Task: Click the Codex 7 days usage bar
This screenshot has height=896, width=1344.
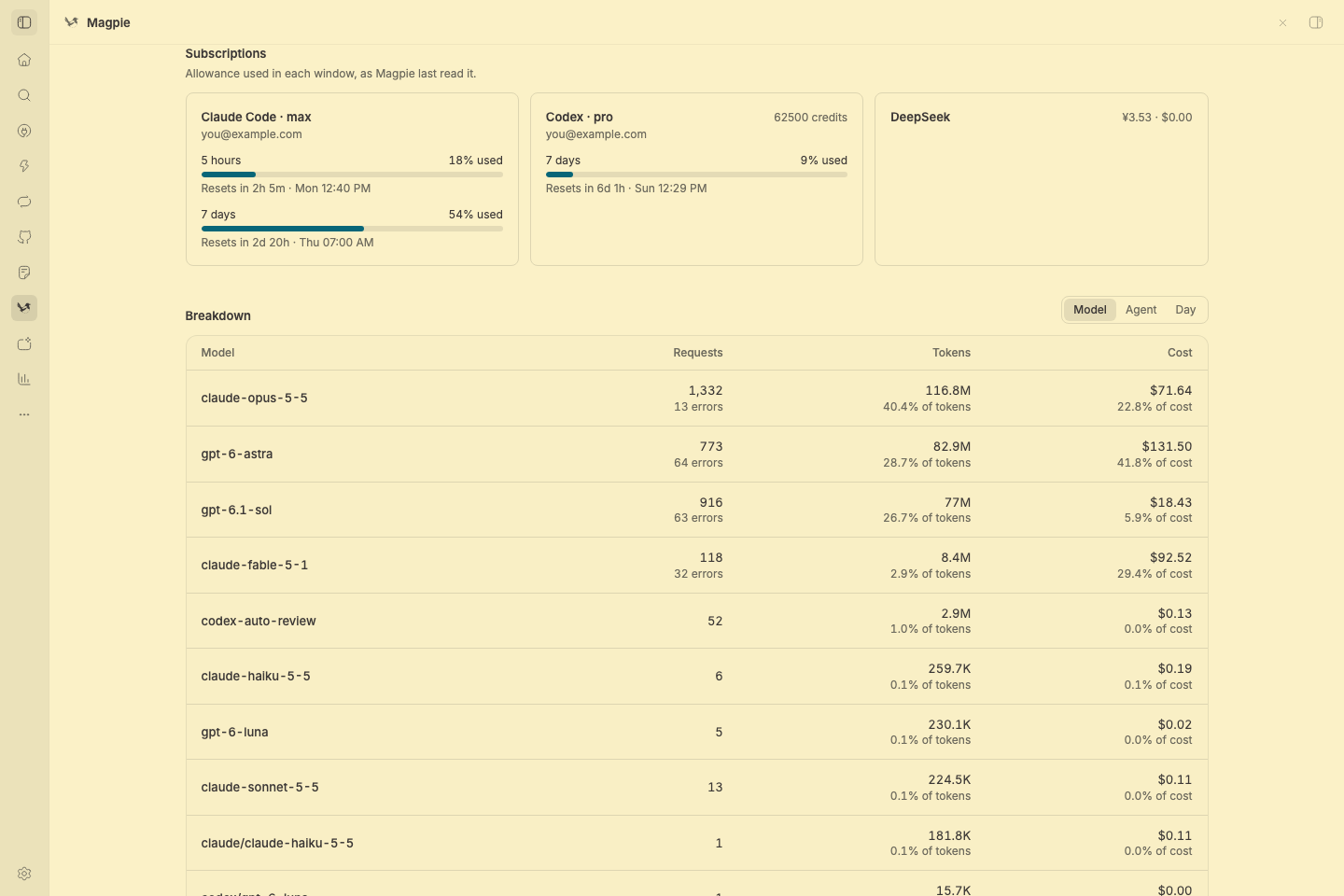Action: pyautogui.click(x=696, y=175)
